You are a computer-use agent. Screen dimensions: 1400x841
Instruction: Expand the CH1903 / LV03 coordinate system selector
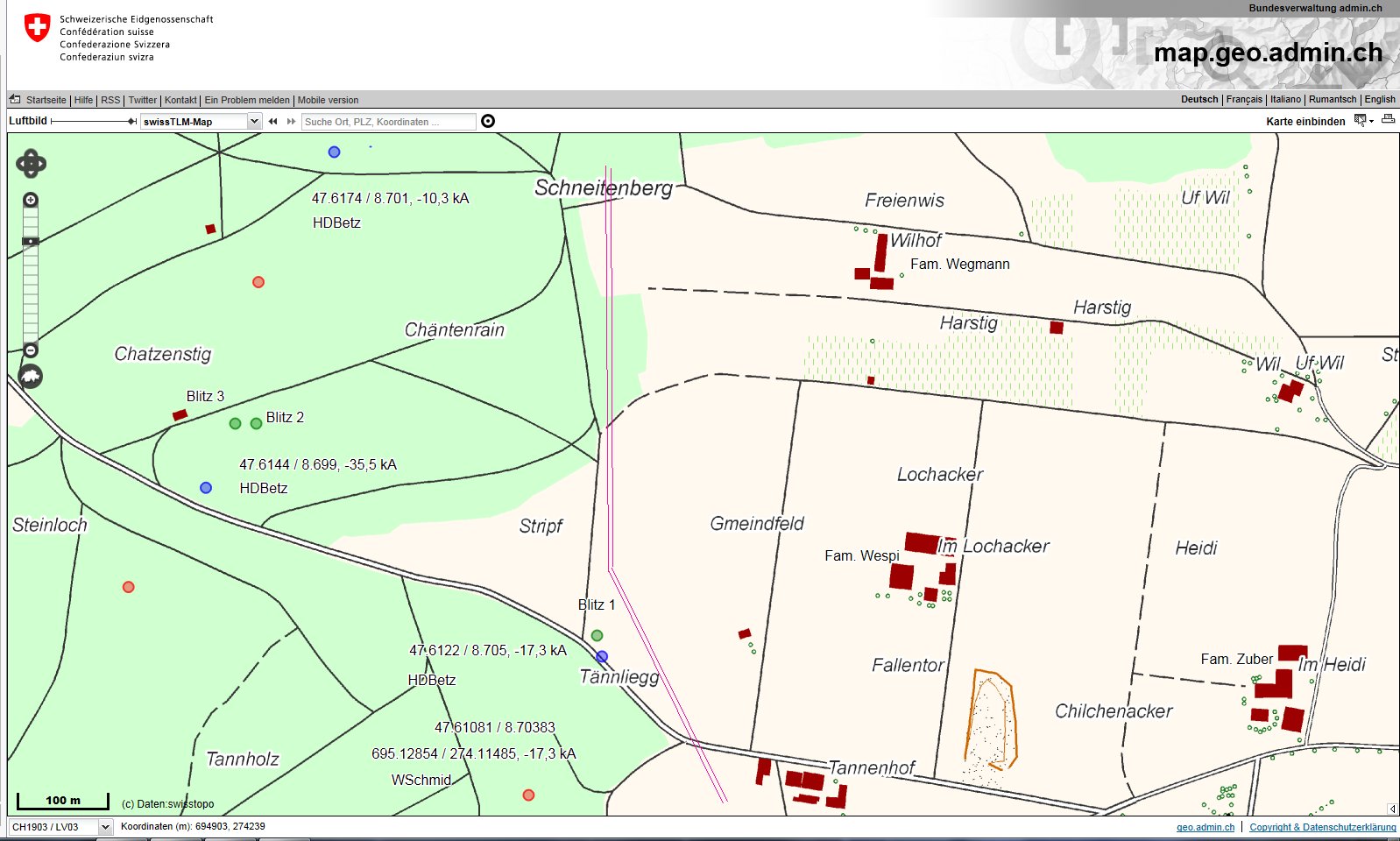pyautogui.click(x=105, y=827)
